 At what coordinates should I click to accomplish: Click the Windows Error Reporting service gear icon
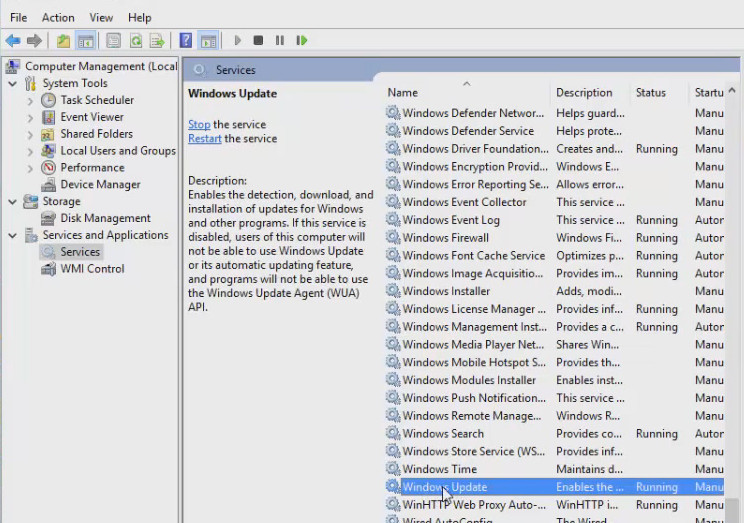point(393,184)
